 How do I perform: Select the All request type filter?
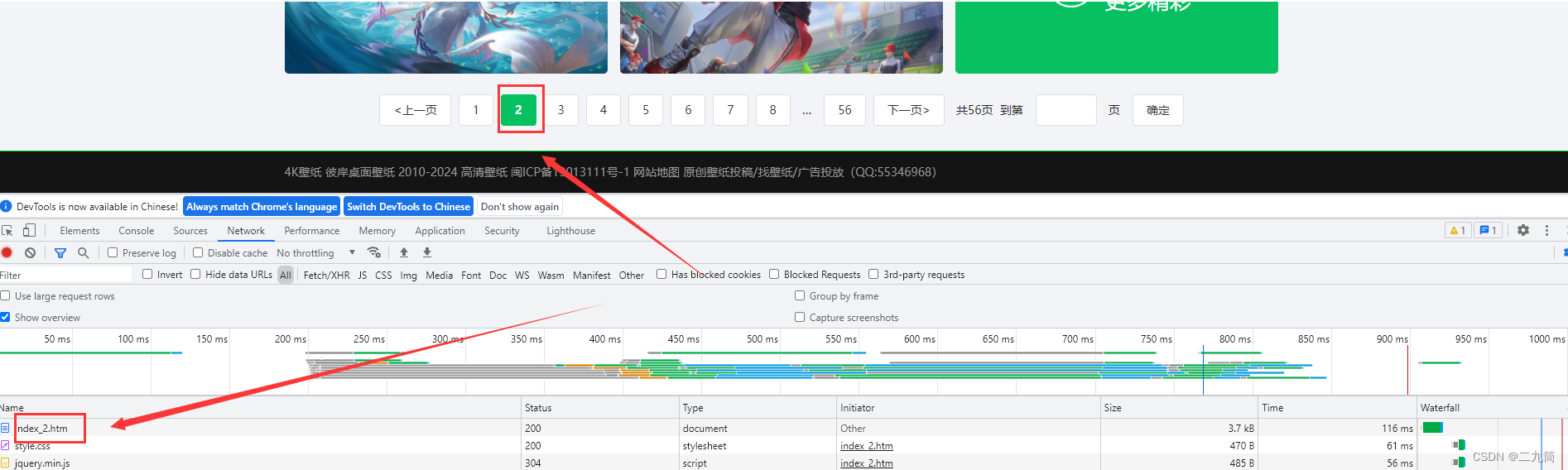pos(286,276)
